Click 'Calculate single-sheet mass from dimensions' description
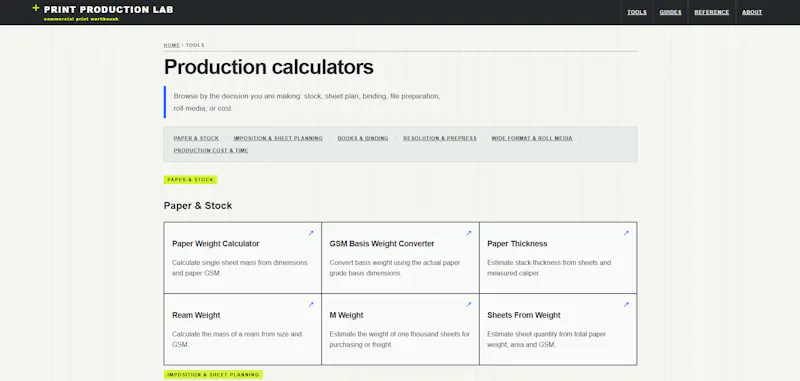Viewport: 800px width, 381px height. click(x=240, y=268)
